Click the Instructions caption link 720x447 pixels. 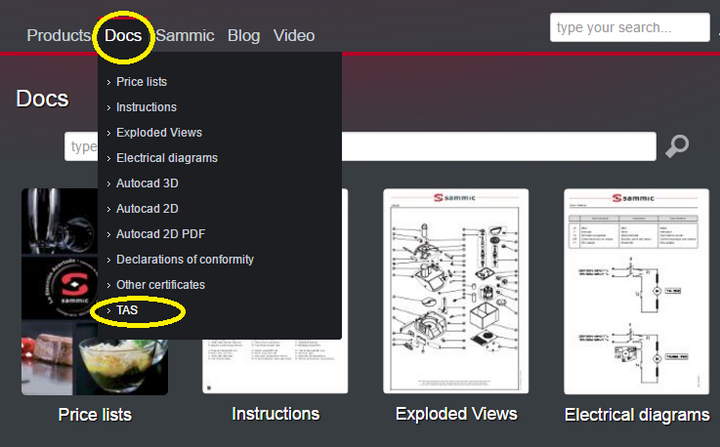tap(276, 413)
